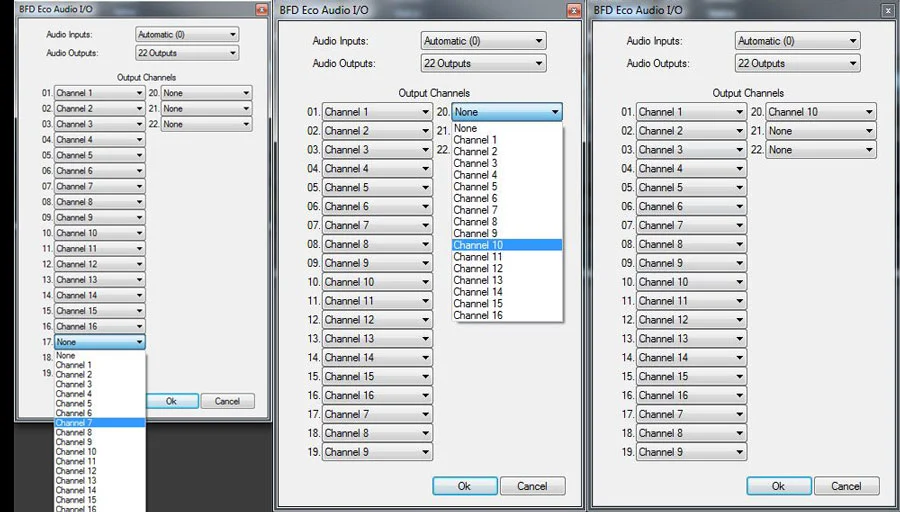This screenshot has height=512, width=900.
Task: Open output 17 Channel 7 dropdown in middle window
Action: point(377,414)
